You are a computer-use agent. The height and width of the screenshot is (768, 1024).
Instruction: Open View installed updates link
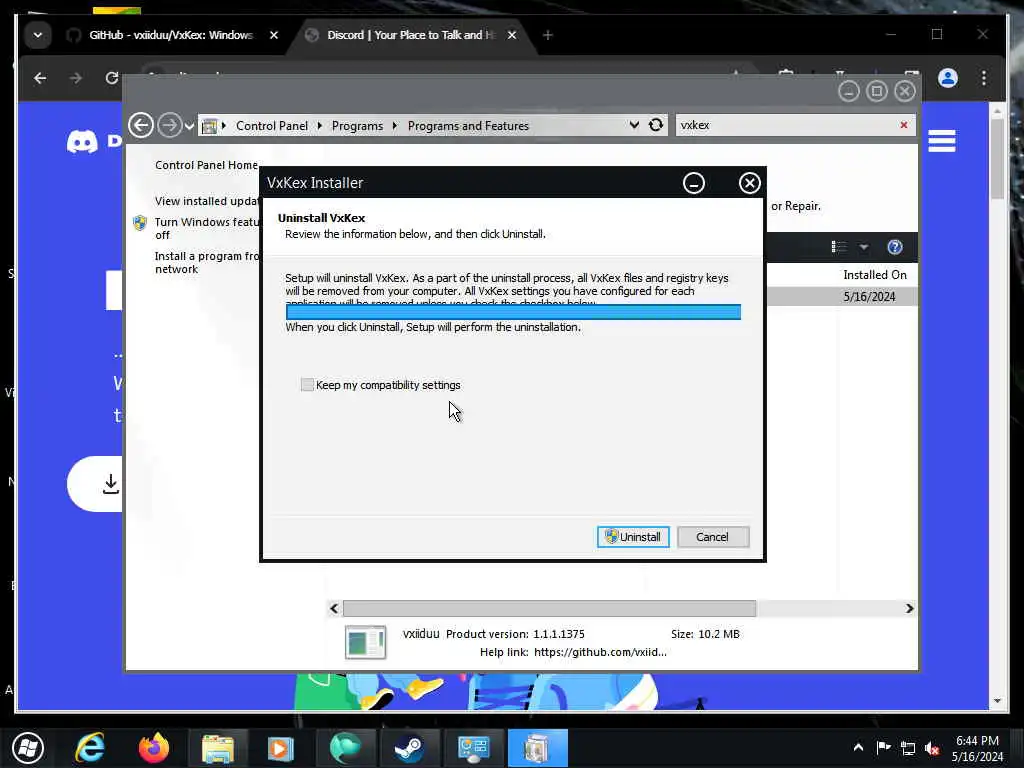click(207, 201)
